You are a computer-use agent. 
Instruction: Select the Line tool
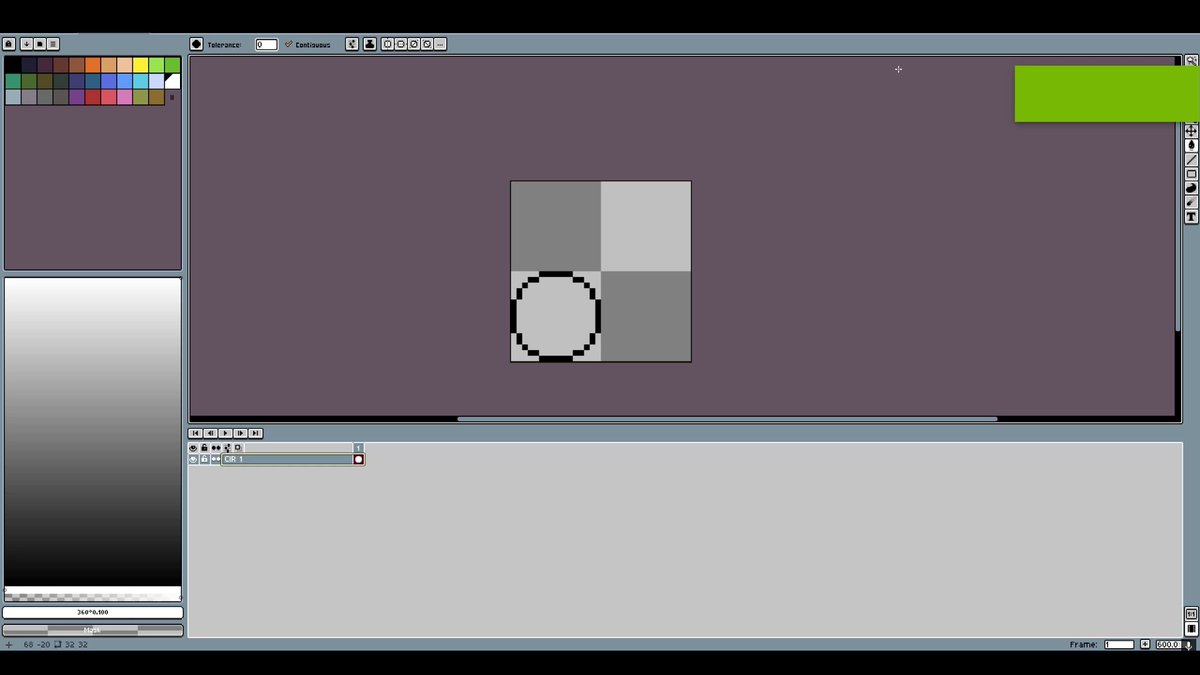tap(1191, 160)
